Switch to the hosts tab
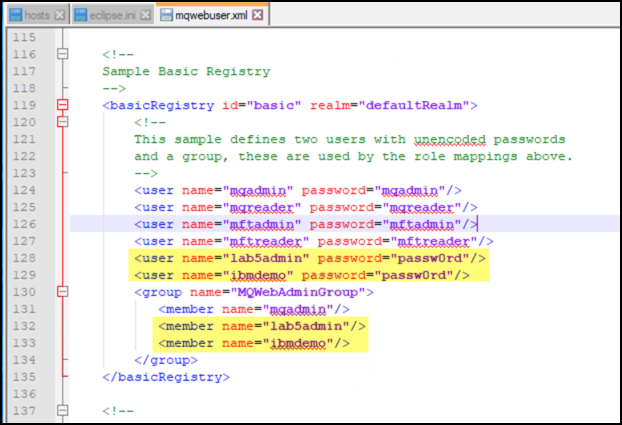The width and height of the screenshot is (622, 425). (37, 15)
